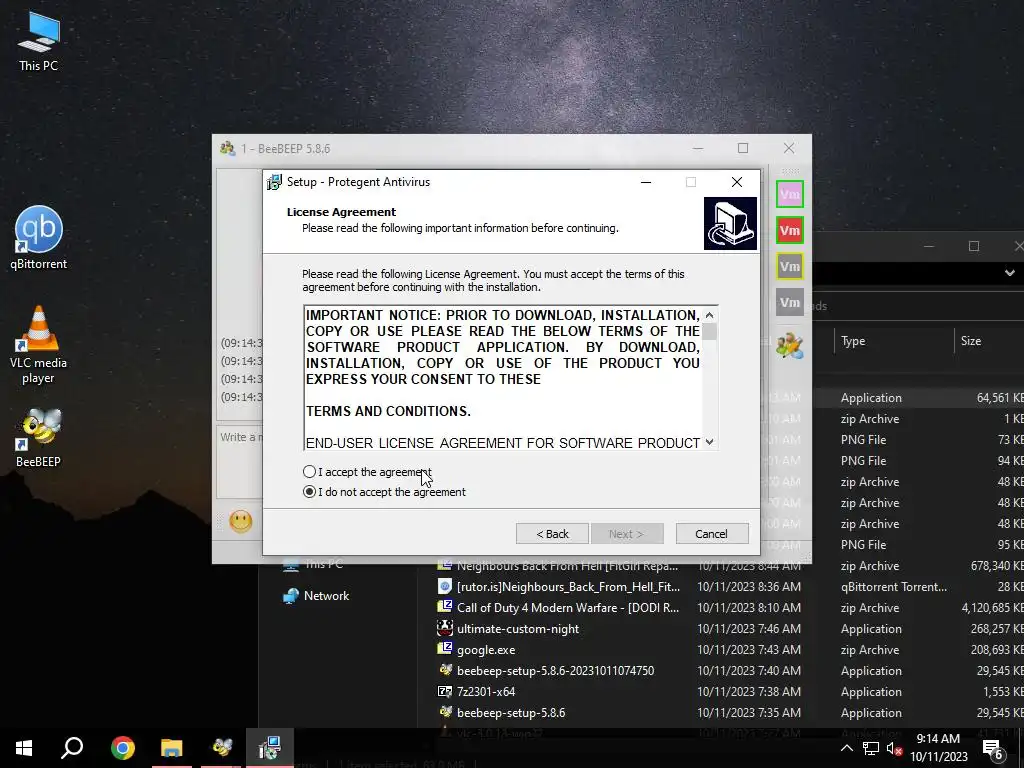Click the BeeBEEP title bar bee icon
The width and height of the screenshot is (1024, 768).
coord(227,148)
